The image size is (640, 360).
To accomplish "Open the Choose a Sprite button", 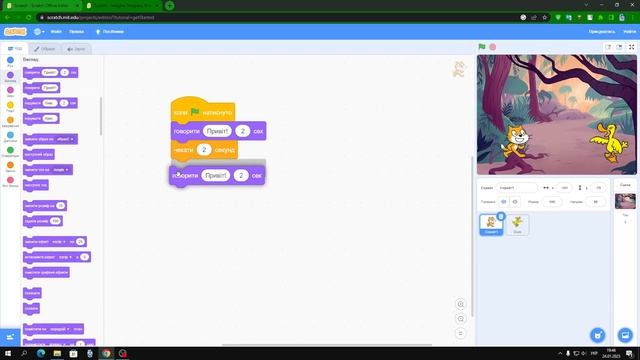I will click(598, 335).
